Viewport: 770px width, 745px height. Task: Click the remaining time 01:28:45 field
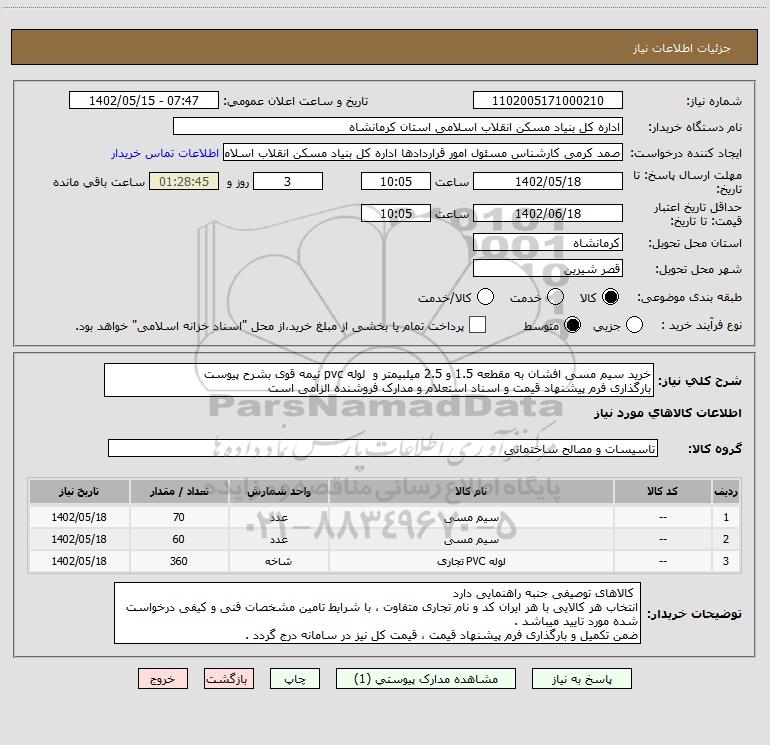point(184,181)
